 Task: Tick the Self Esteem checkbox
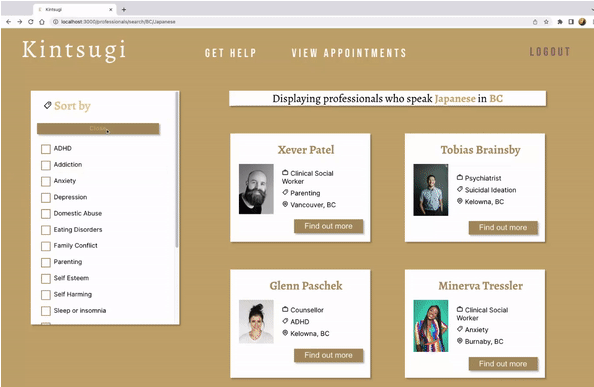(46, 279)
